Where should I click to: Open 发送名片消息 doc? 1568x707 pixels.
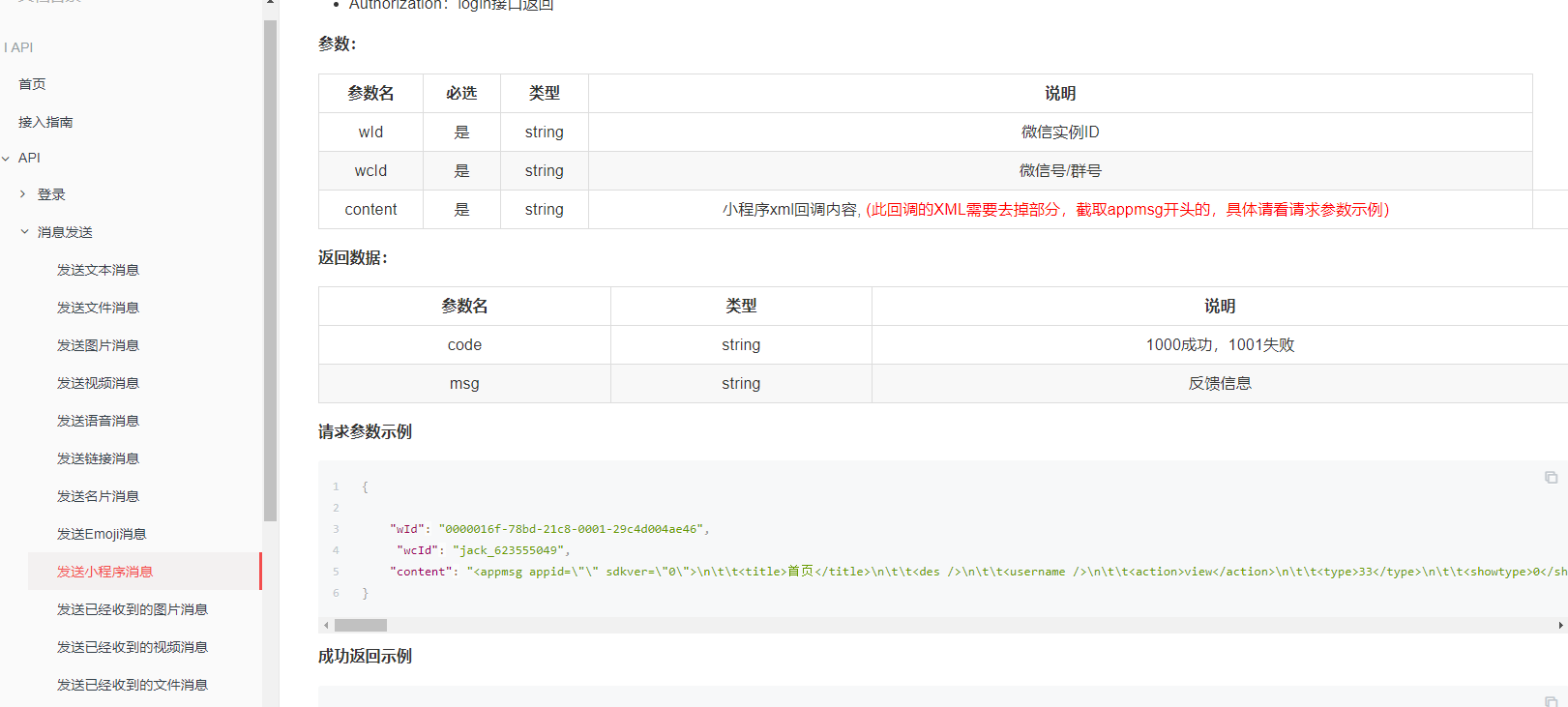point(98,496)
